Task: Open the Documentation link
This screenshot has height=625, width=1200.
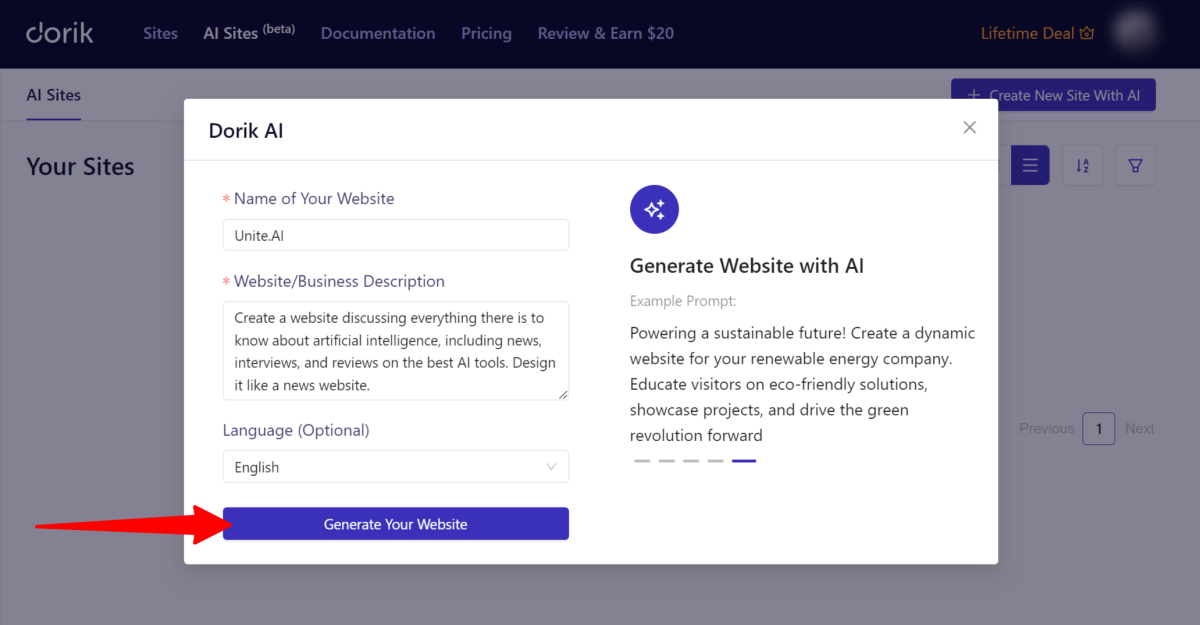Action: pos(378,33)
